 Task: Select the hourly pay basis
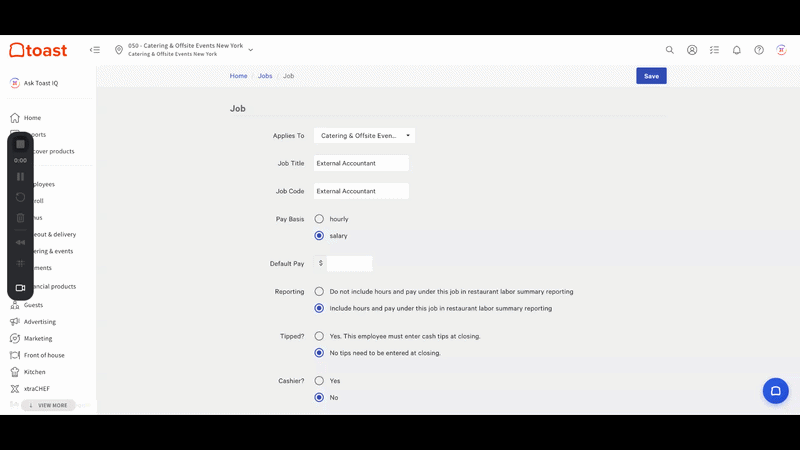tap(319, 219)
